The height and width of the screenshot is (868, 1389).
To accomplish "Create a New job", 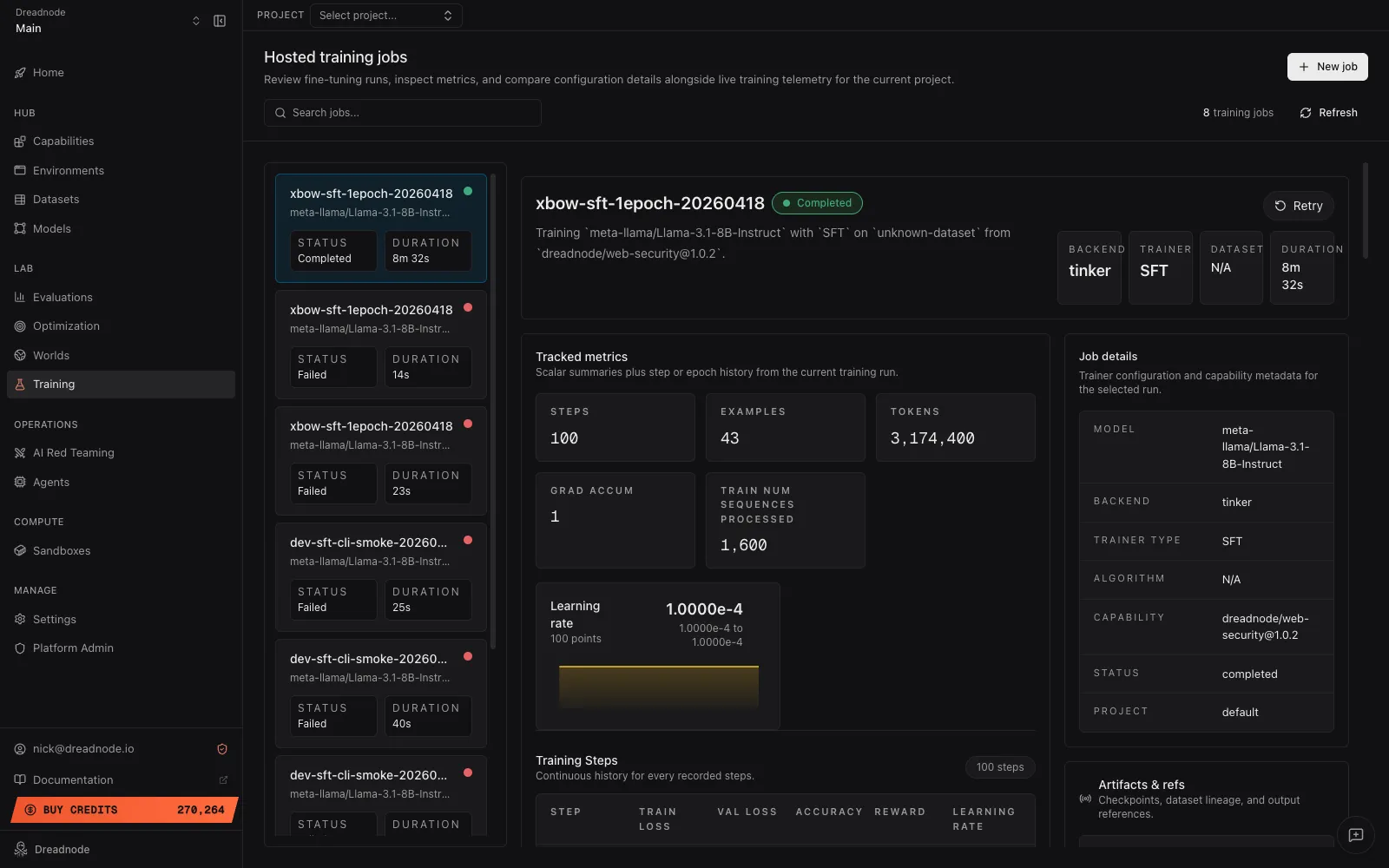I will 1326,66.
